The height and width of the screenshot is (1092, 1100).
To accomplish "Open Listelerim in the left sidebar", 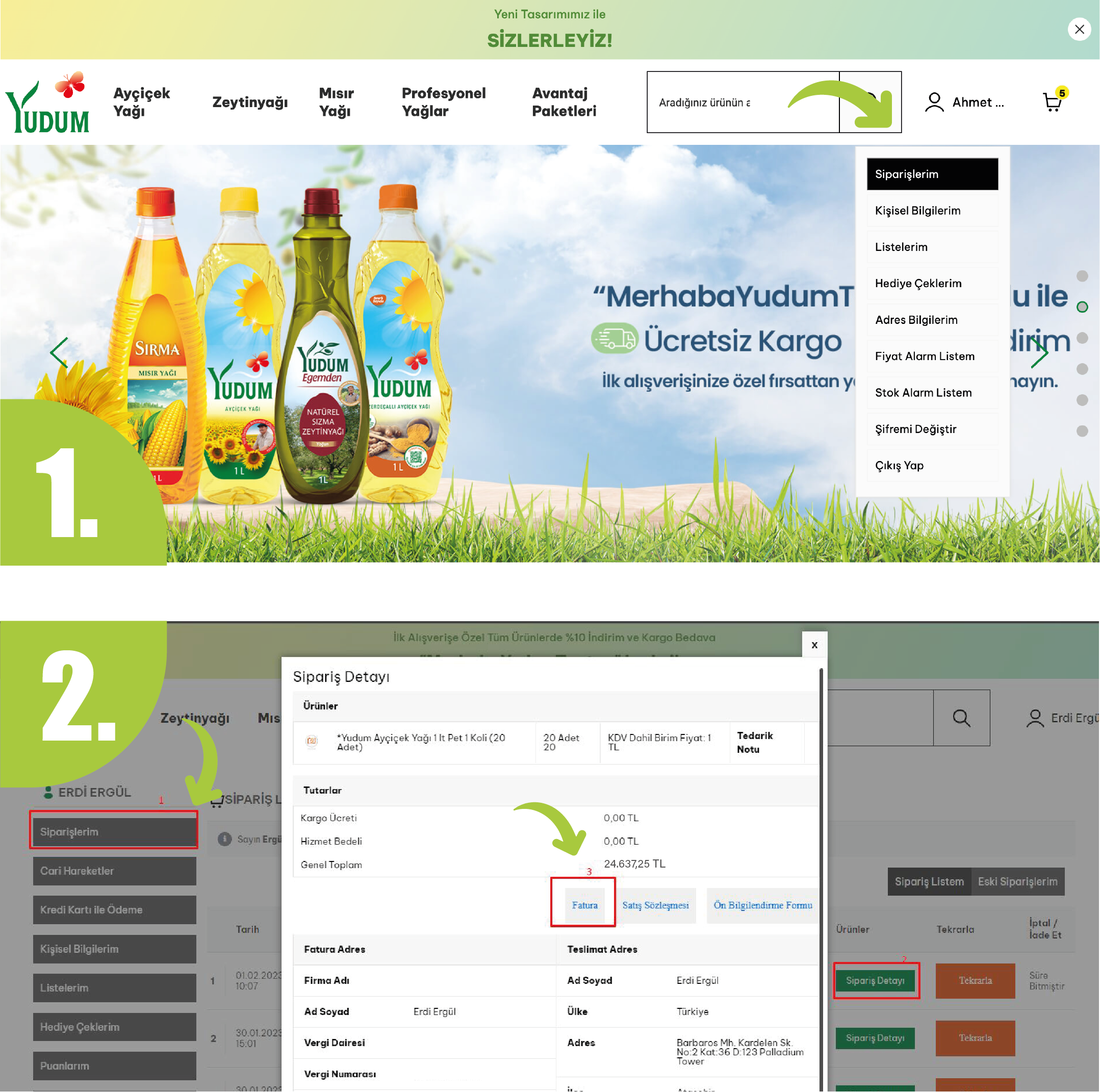I will pyautogui.click(x=114, y=988).
